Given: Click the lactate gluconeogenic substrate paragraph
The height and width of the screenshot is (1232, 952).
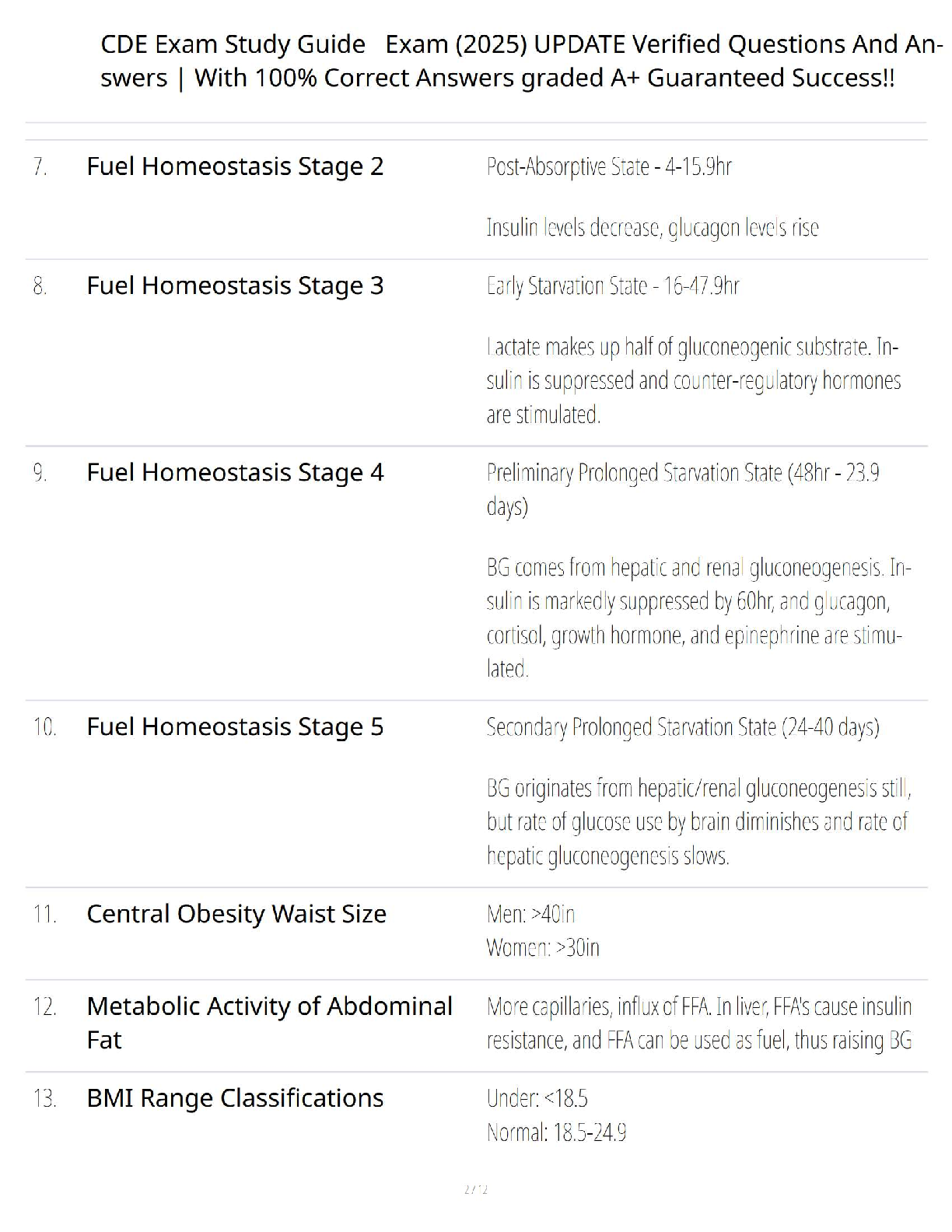Looking at the screenshot, I should coord(693,380).
